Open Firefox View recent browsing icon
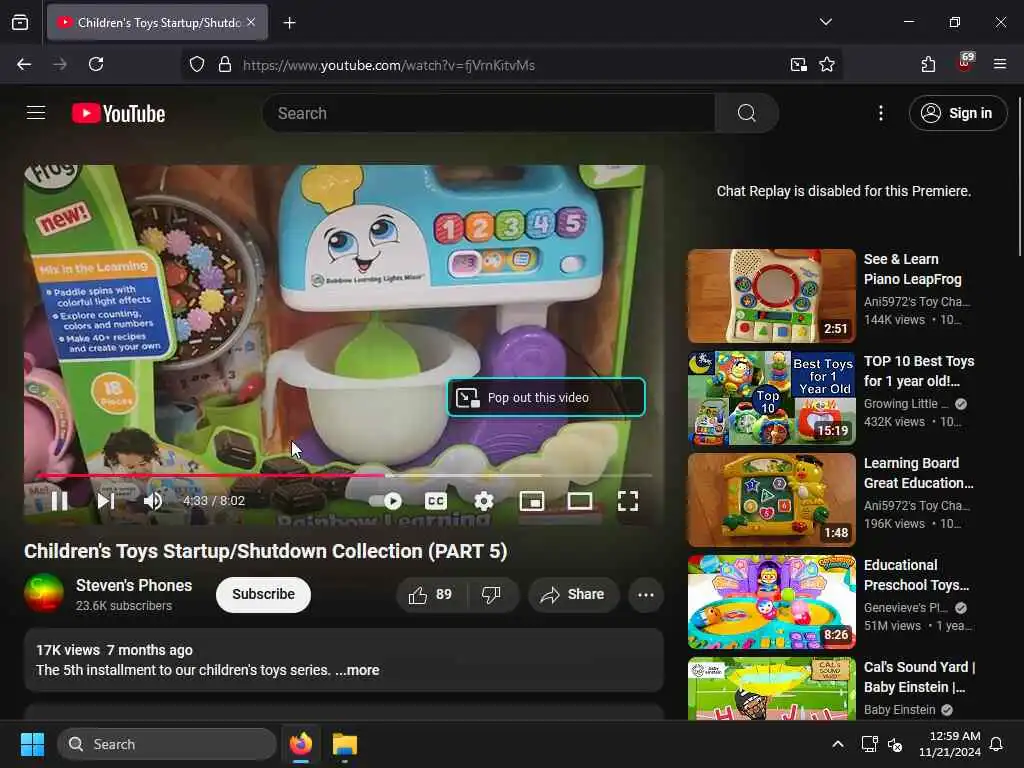Image resolution: width=1024 pixels, height=768 pixels. [20, 23]
